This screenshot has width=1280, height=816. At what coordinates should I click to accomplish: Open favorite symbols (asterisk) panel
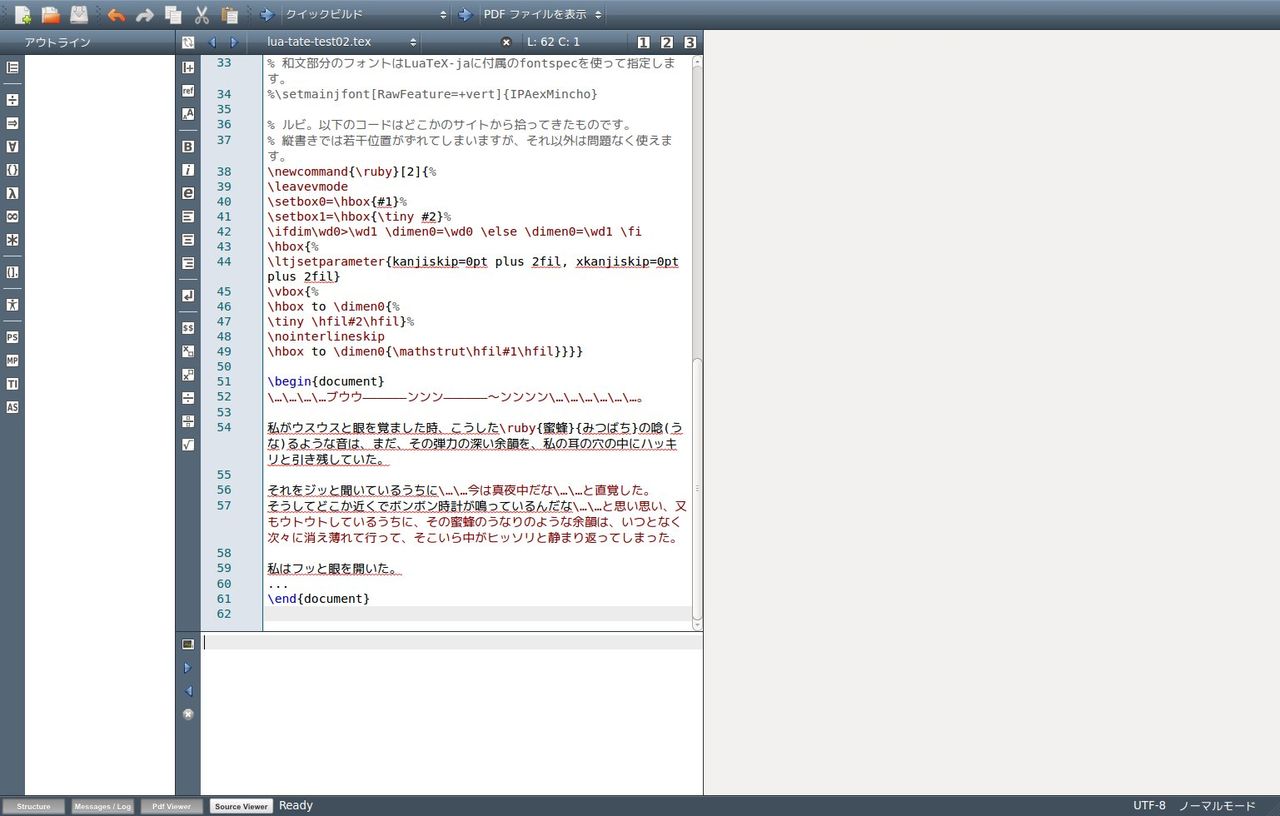[12, 240]
